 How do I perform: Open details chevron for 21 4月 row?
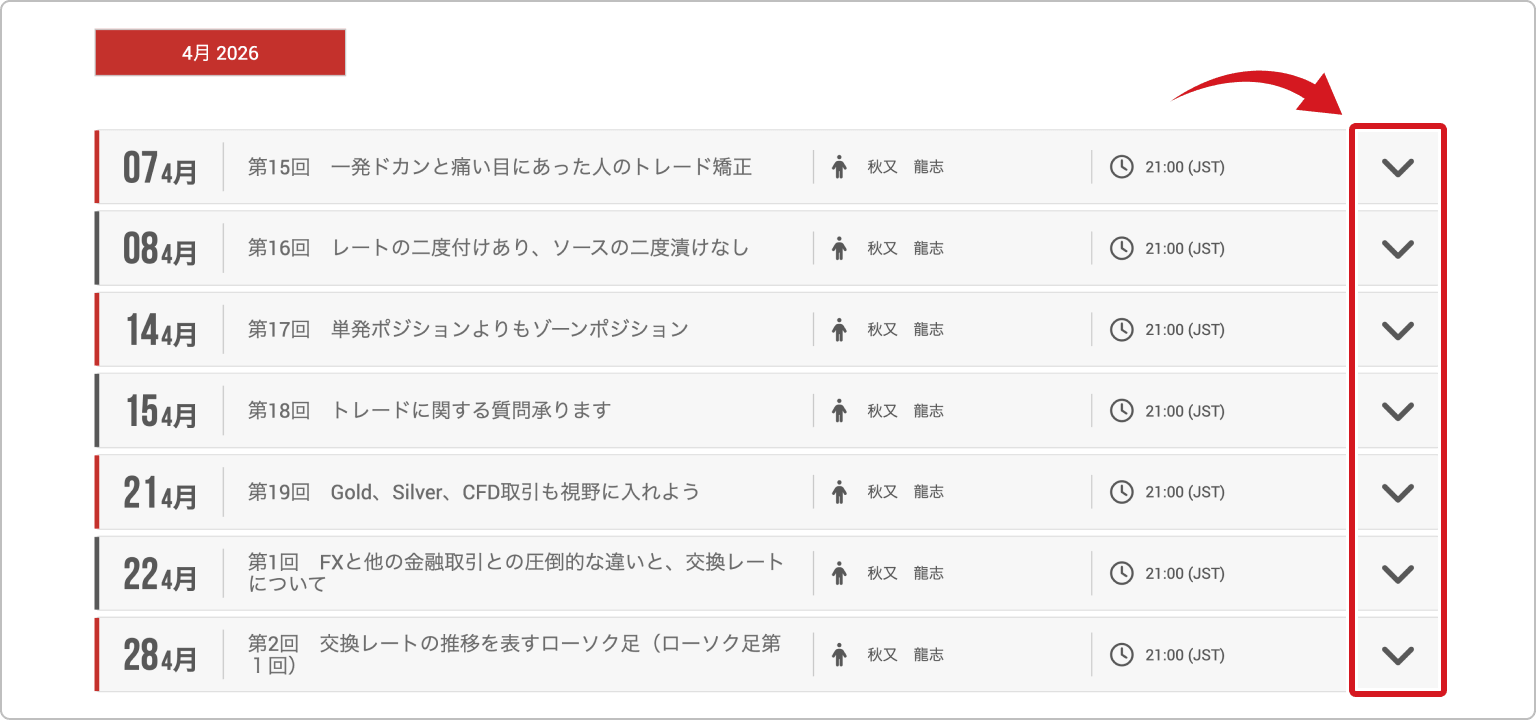tap(1397, 492)
